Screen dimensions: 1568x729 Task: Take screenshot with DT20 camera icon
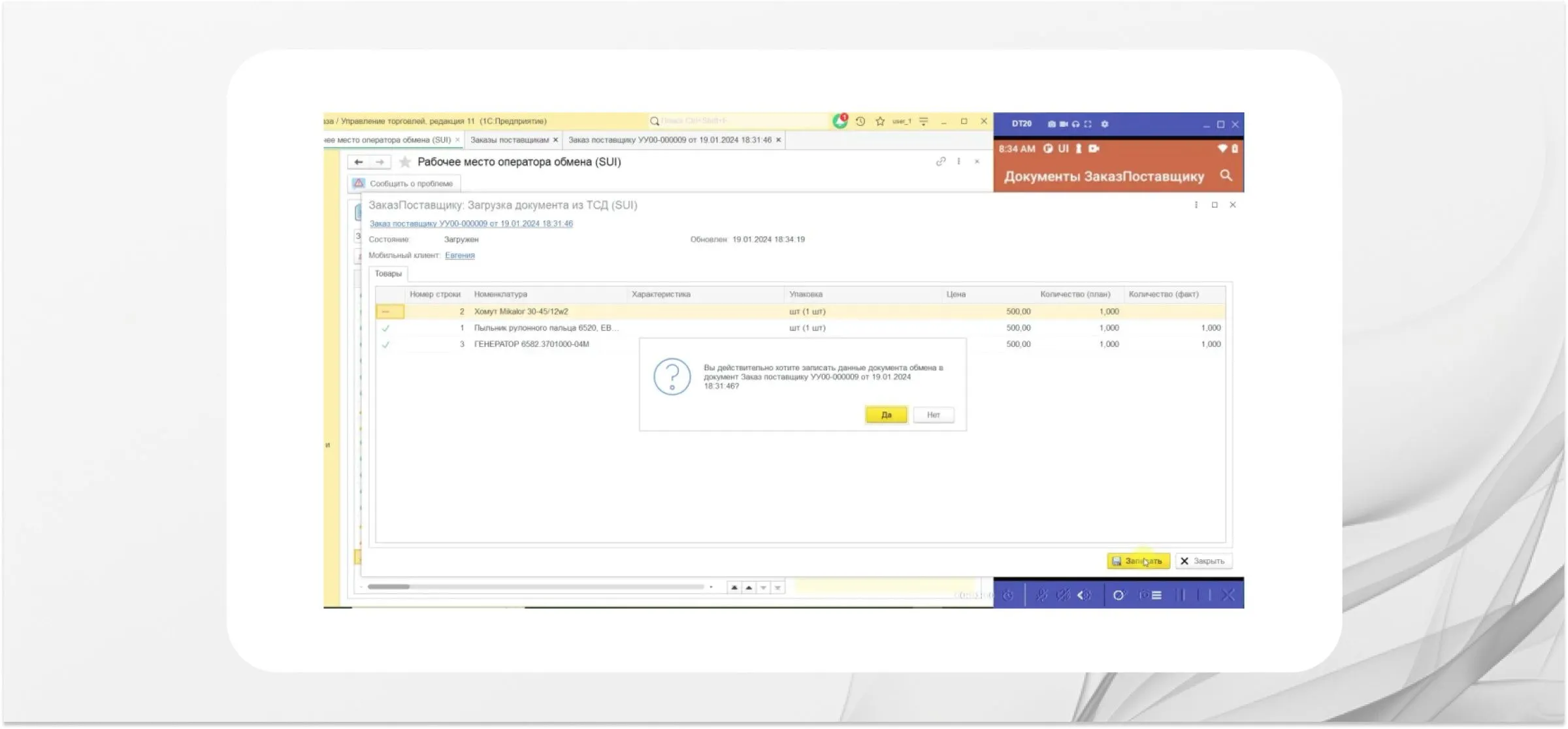click(1051, 124)
